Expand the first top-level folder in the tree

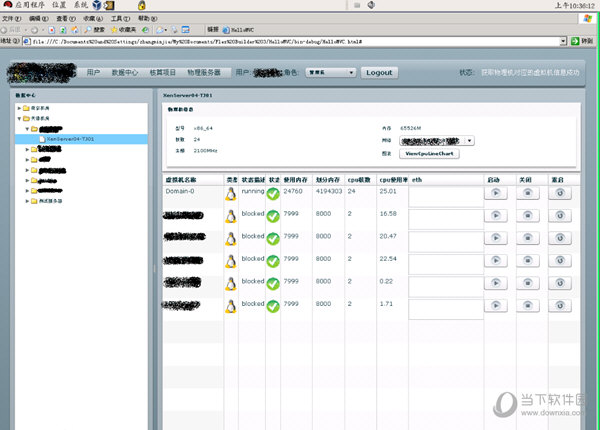[x=19, y=107]
